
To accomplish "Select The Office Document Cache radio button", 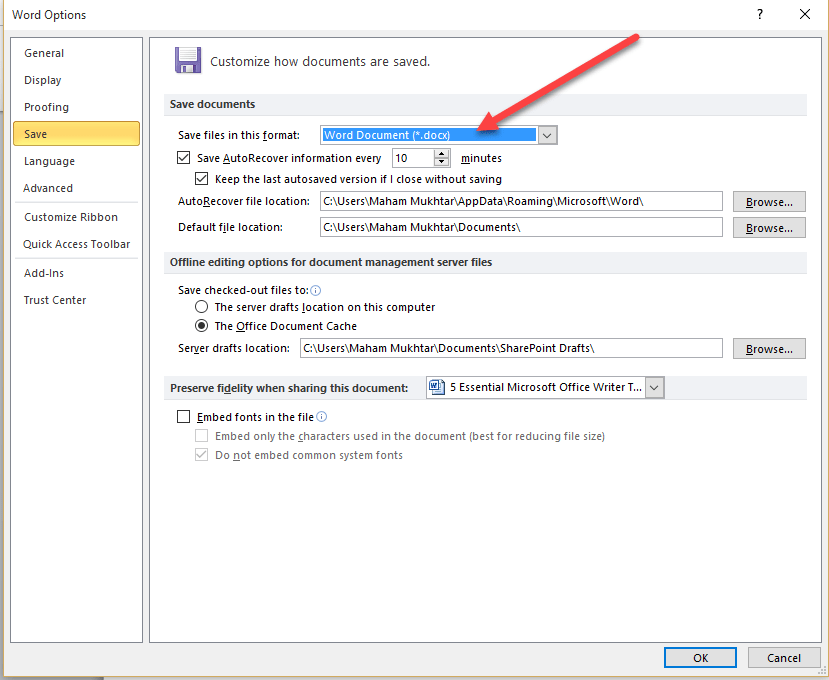I will click(201, 326).
